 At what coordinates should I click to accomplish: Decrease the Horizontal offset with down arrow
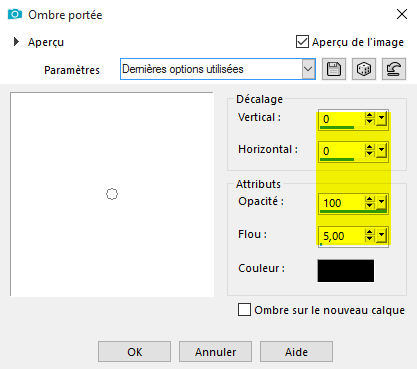coord(369,154)
